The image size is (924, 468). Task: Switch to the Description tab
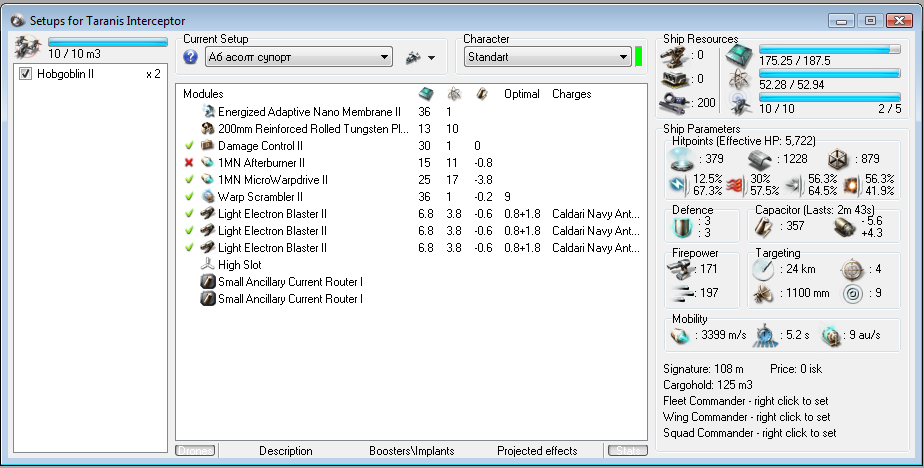286,451
